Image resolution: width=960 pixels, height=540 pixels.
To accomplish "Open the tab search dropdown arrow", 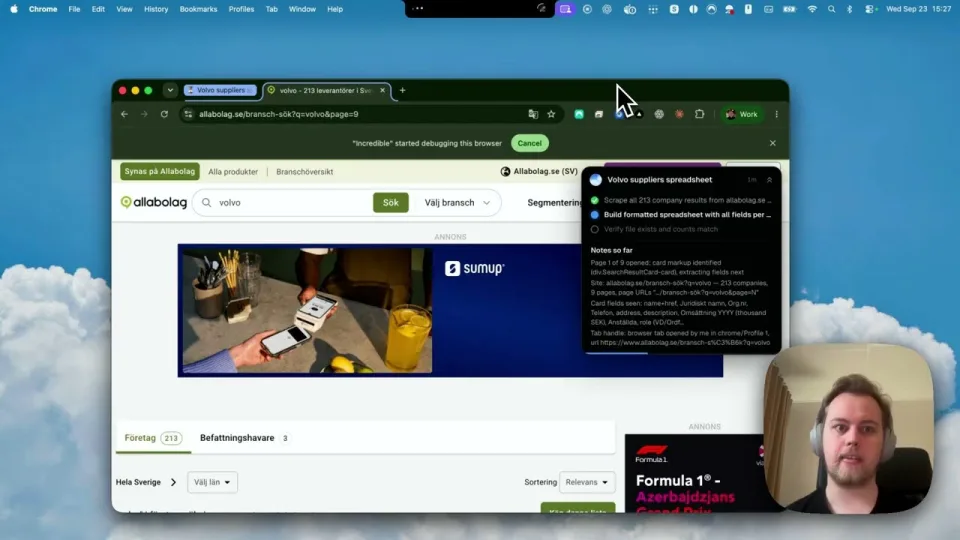I will [170, 90].
